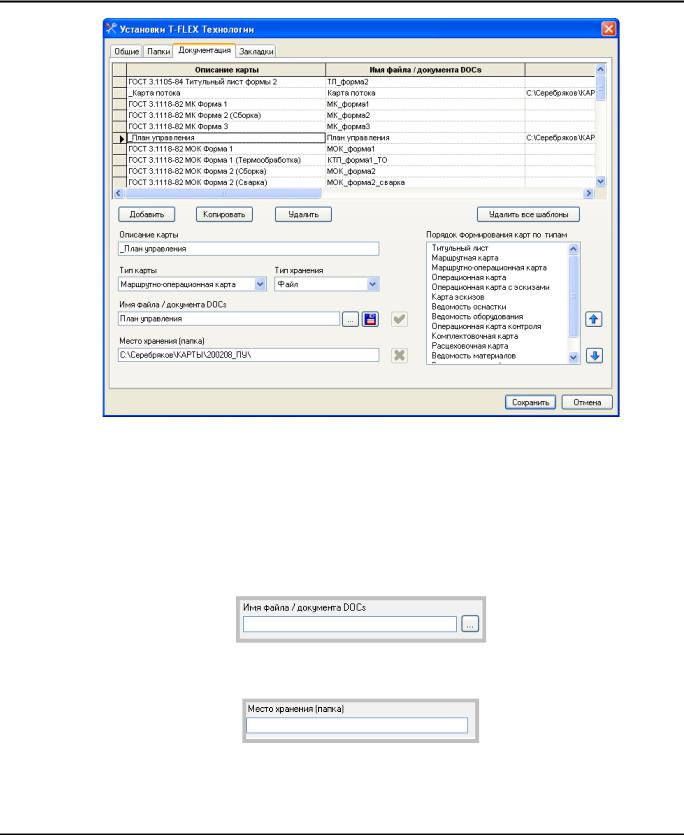Select Ведомость материалов in order list
This screenshot has width=684, height=835.
[474, 356]
